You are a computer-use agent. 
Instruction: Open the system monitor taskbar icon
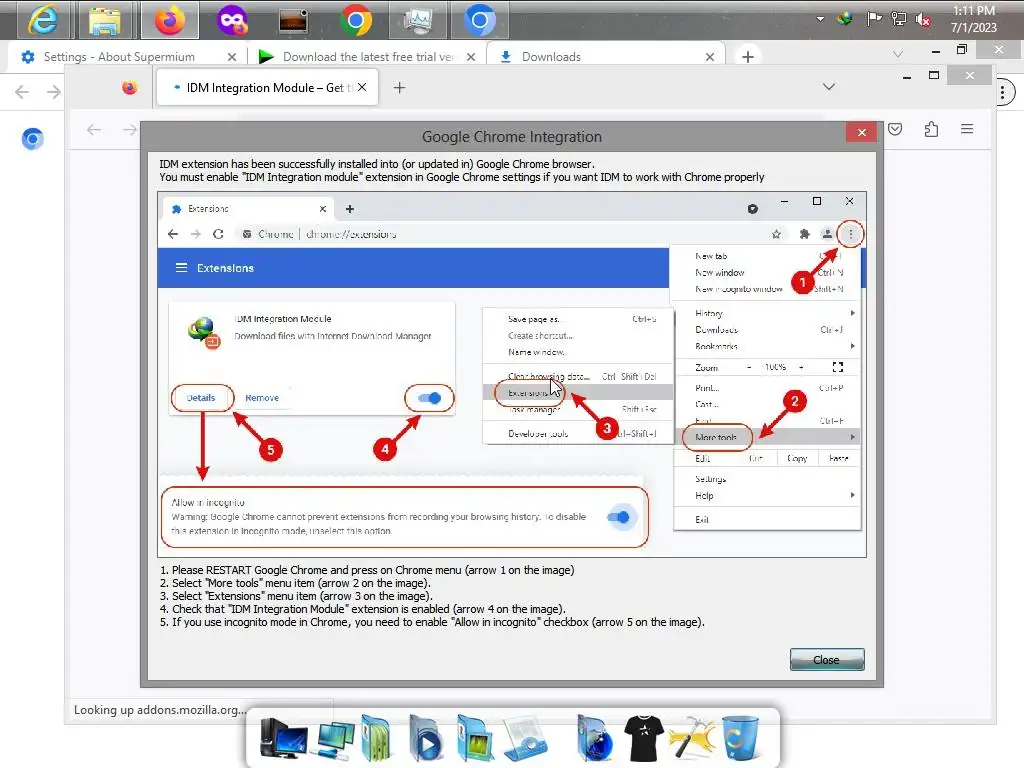[x=418, y=21]
